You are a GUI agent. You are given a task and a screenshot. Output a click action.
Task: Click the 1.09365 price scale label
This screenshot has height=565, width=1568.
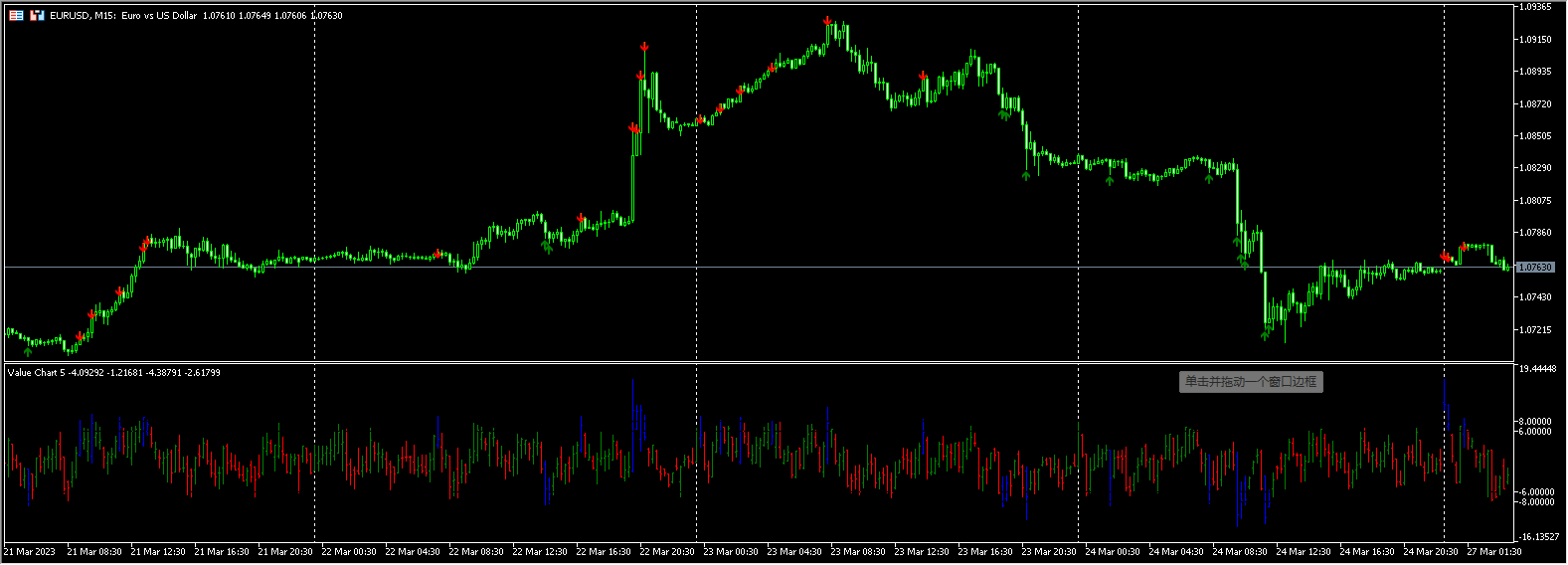pos(1535,7)
